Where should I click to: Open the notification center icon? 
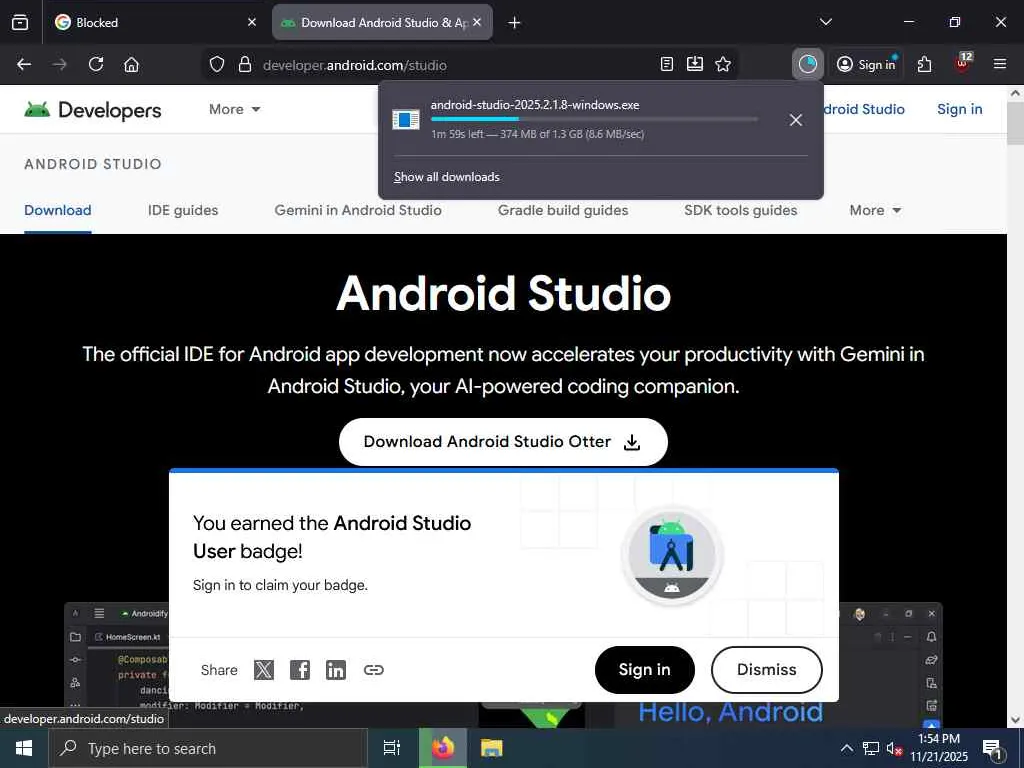pos(993,749)
